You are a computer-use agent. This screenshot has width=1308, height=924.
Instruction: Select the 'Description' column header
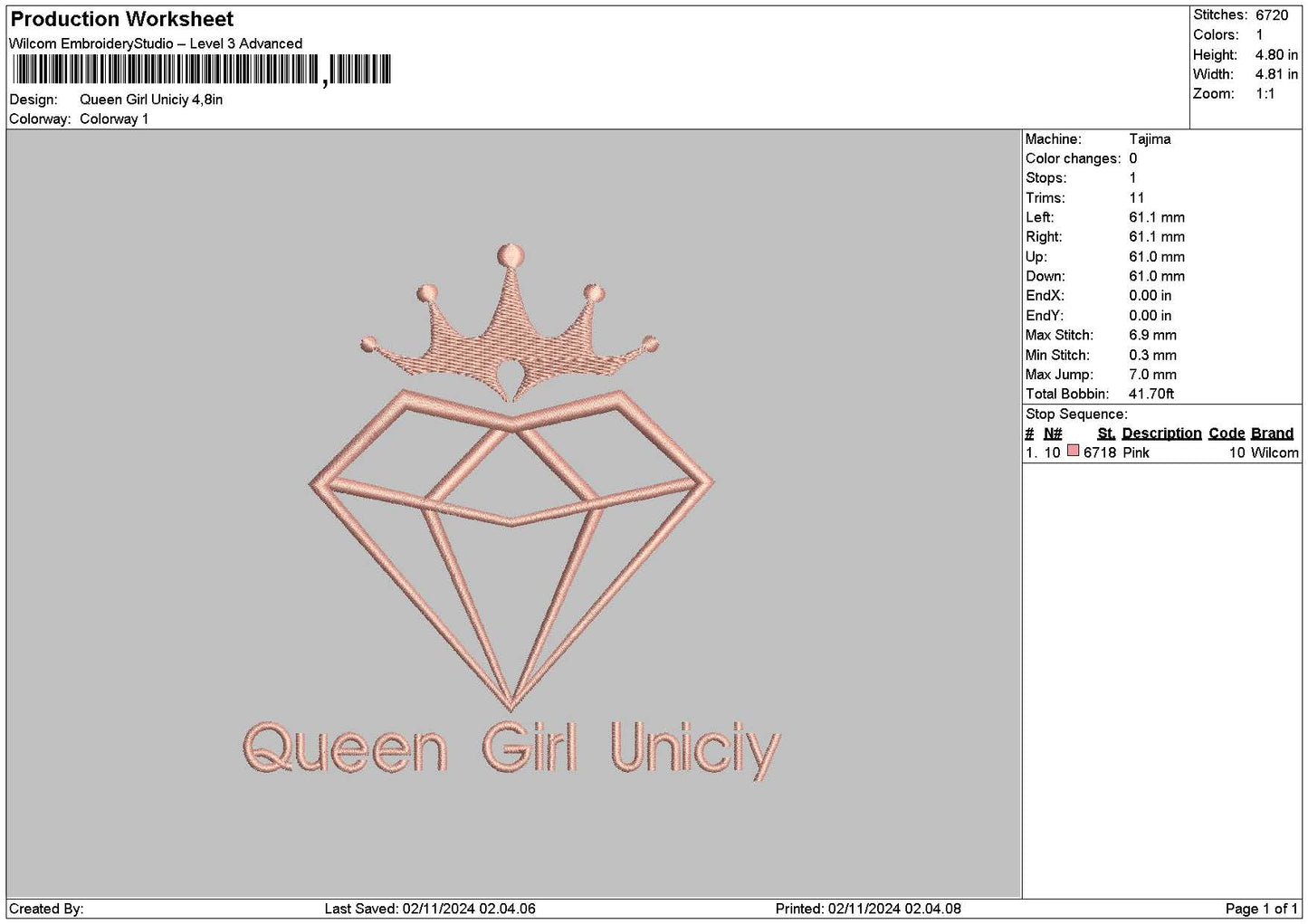pyautogui.click(x=1161, y=433)
